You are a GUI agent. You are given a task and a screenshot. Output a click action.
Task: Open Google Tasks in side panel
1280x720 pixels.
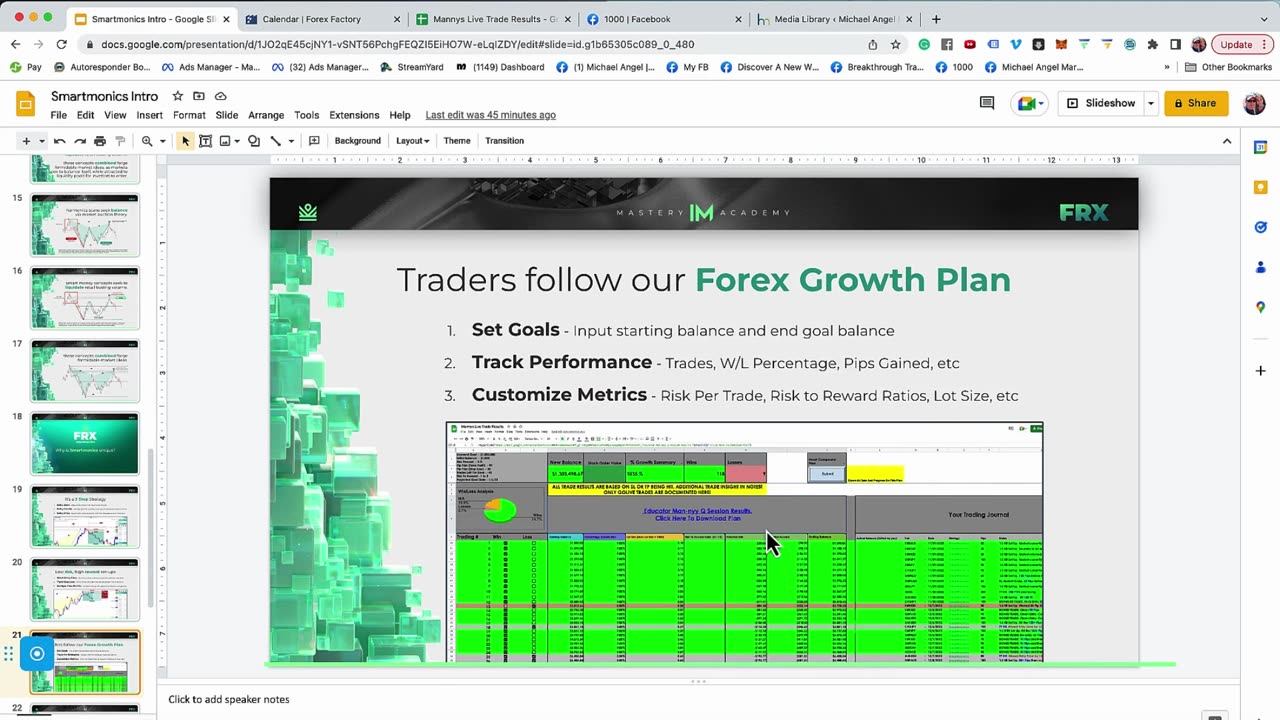click(x=1260, y=227)
